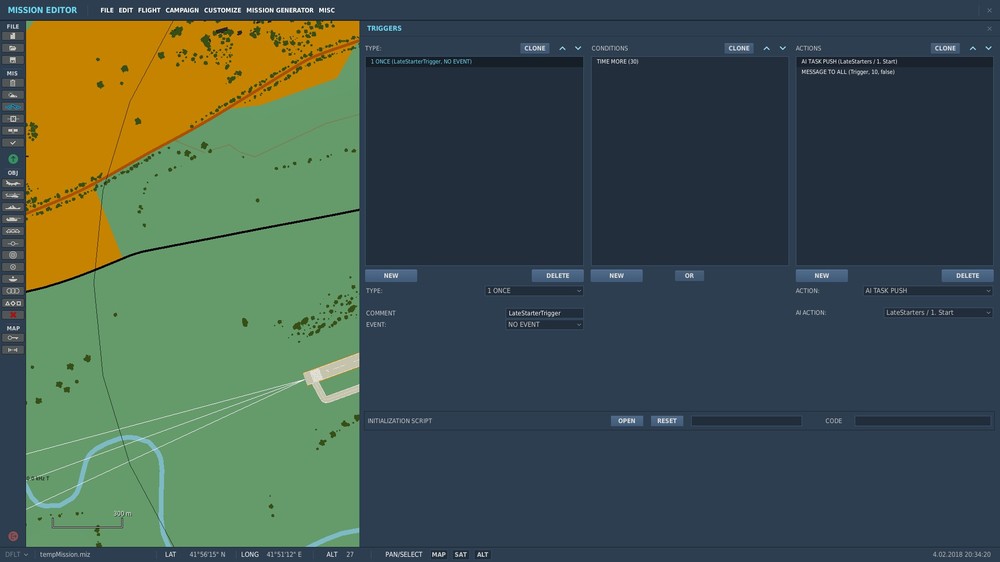Select the ground vehicle object icon
The width and height of the screenshot is (1000, 562).
(x=12, y=219)
